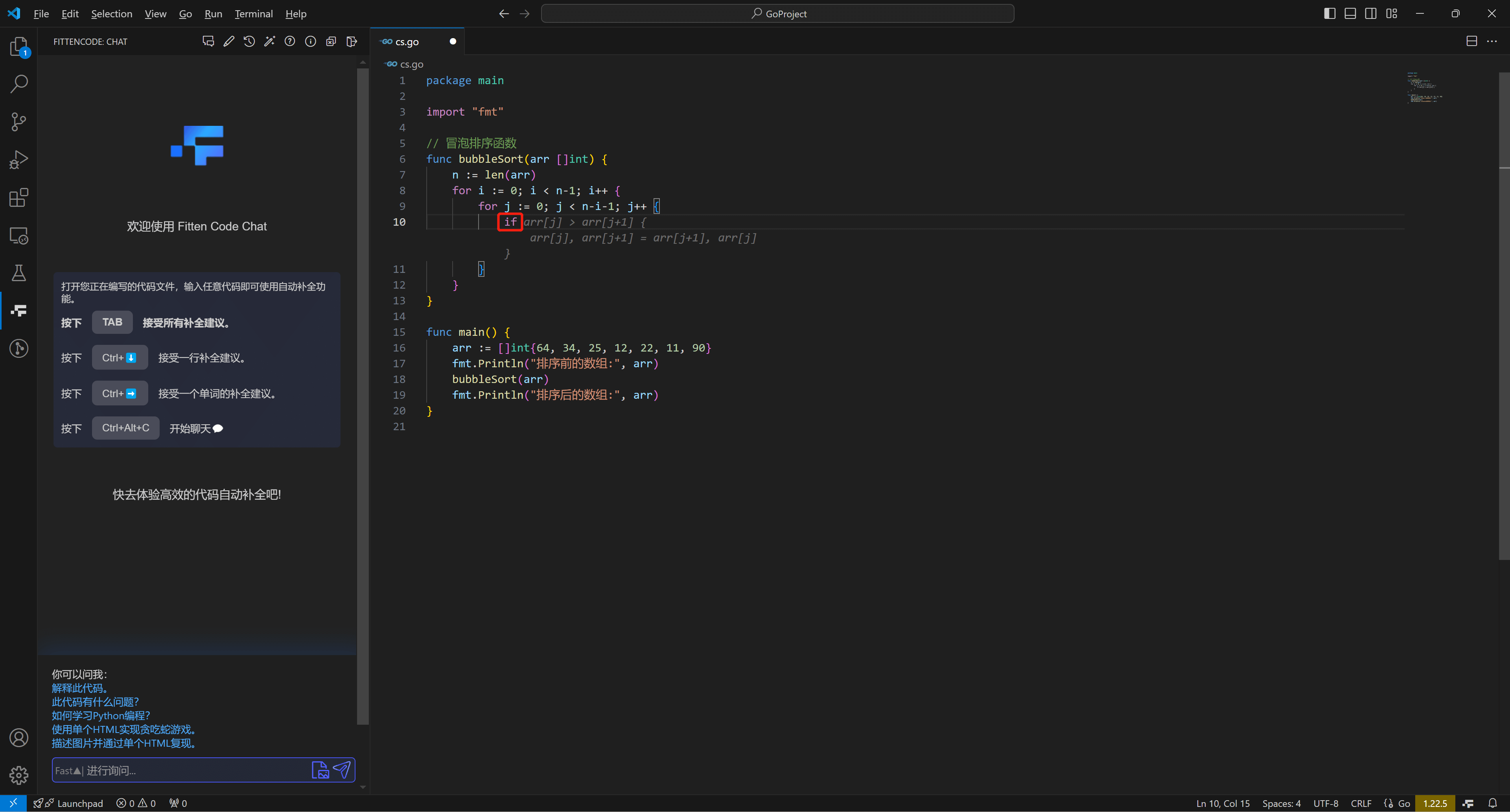Open the editor More Actions ellipsis menu
This screenshot has width=1510, height=812.
[1492, 41]
